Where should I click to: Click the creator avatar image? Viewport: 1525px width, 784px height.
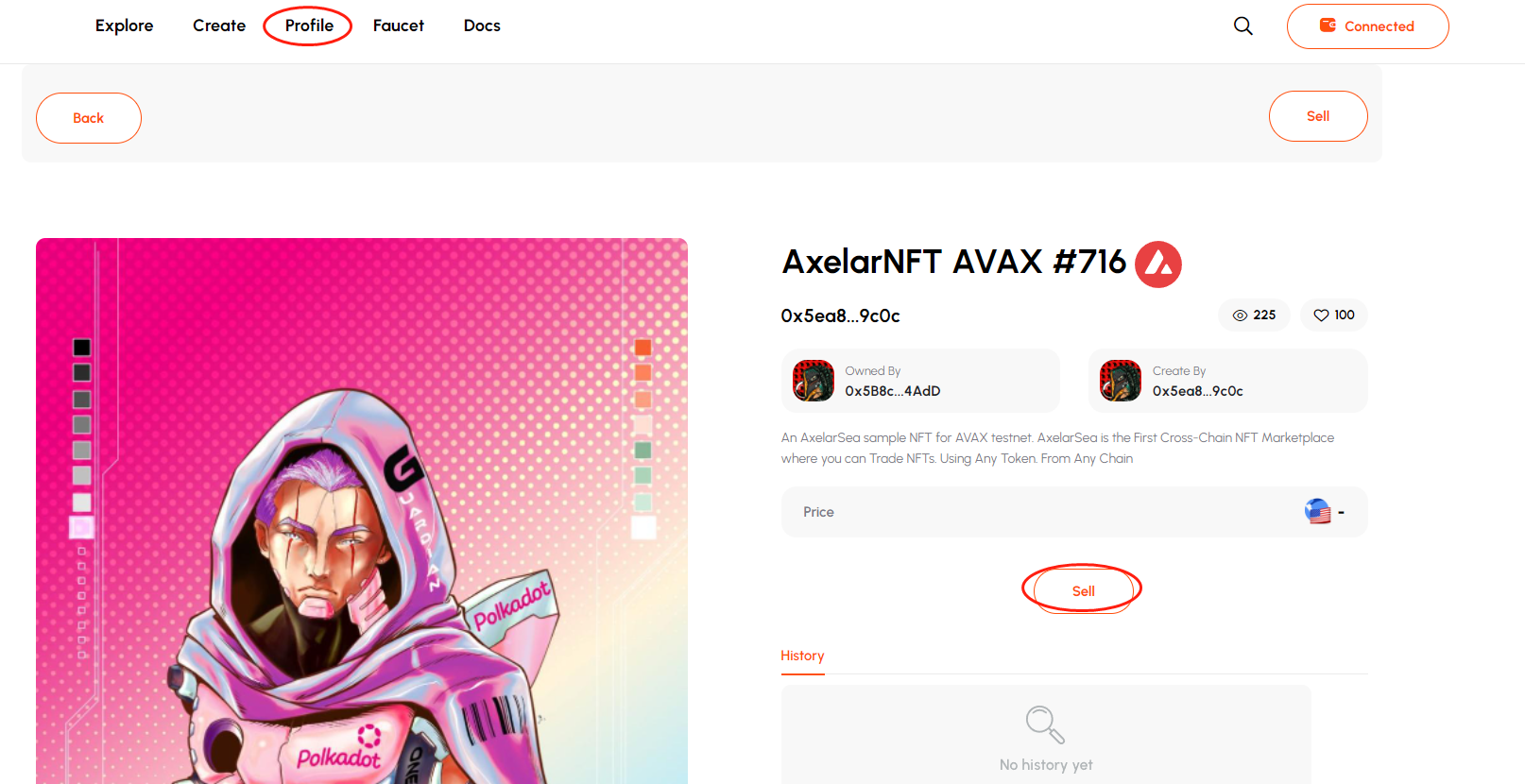pos(1121,381)
